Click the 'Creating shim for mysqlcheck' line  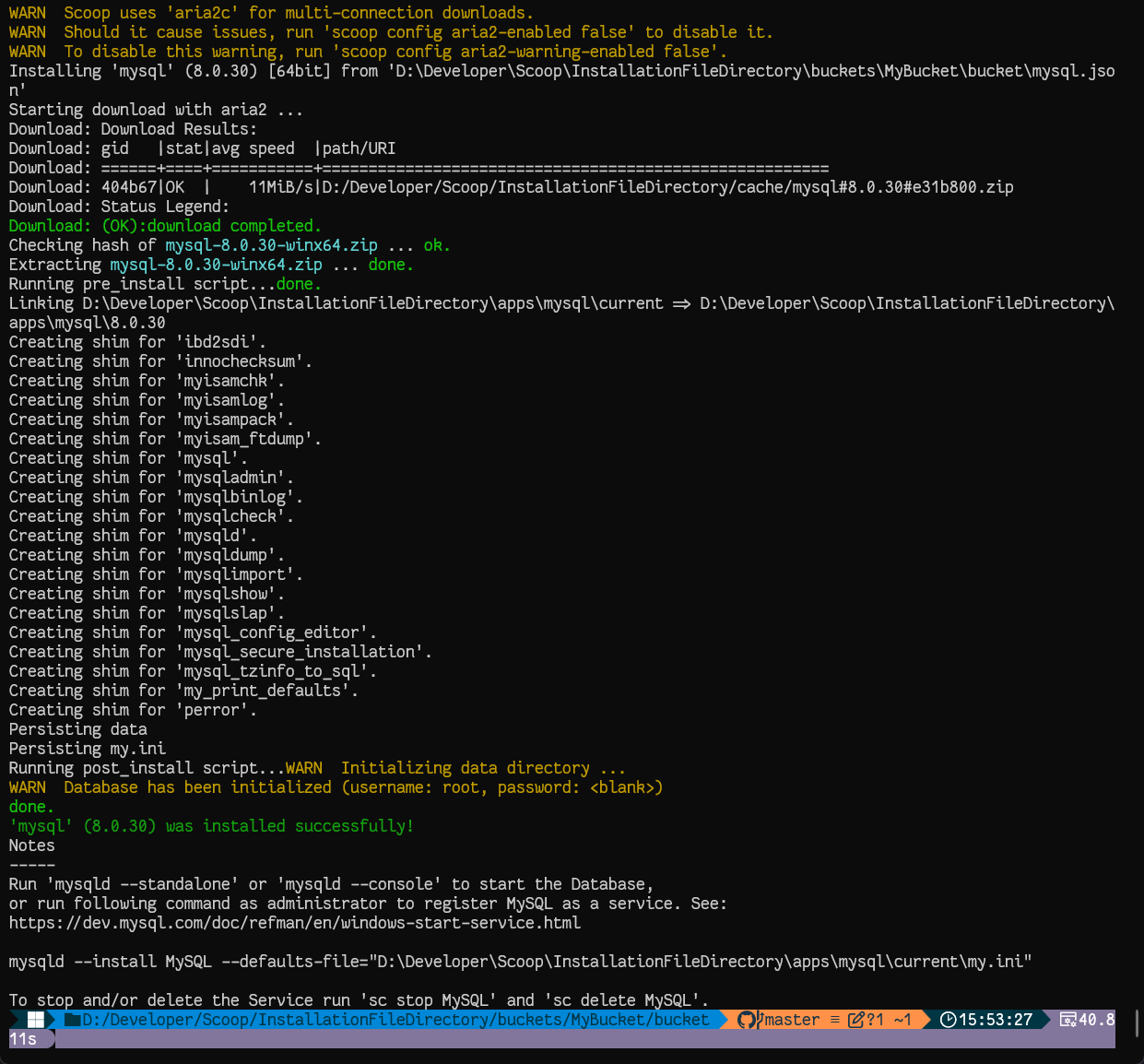tap(151, 515)
